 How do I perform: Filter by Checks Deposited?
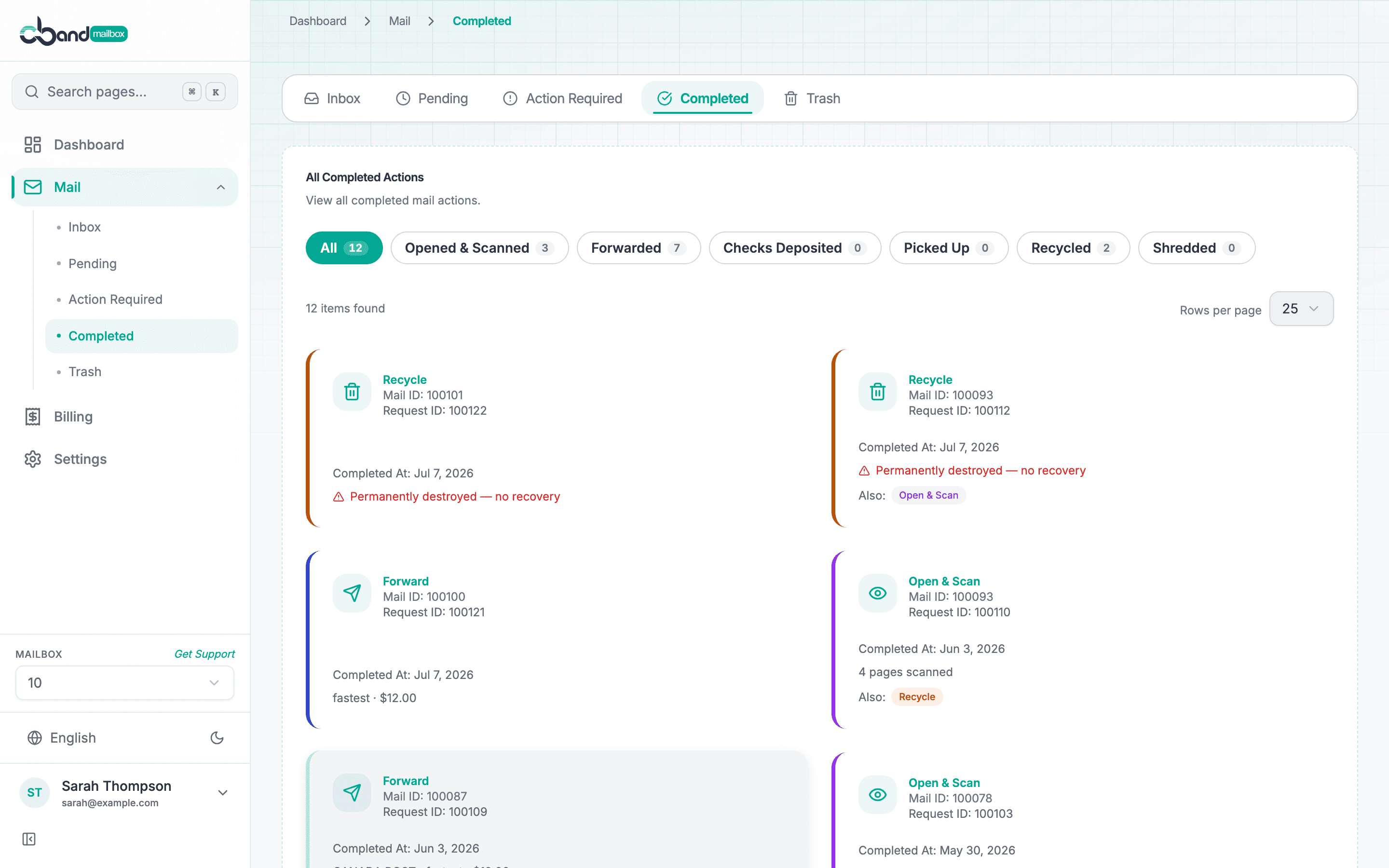[794, 248]
